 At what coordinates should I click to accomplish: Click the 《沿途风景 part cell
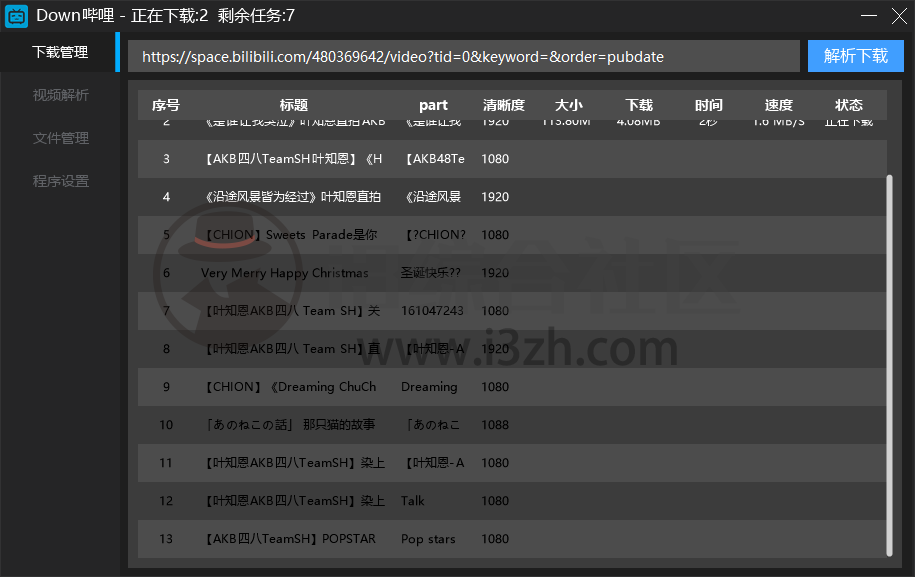tap(433, 197)
